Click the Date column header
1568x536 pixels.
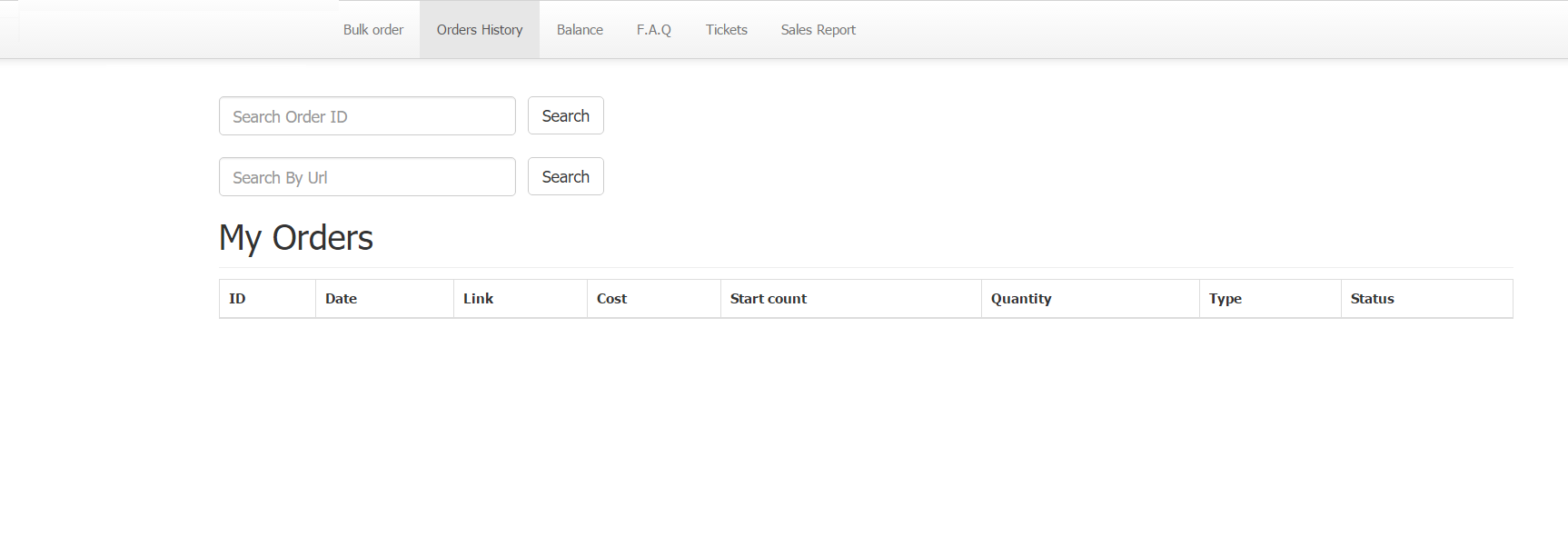(341, 299)
